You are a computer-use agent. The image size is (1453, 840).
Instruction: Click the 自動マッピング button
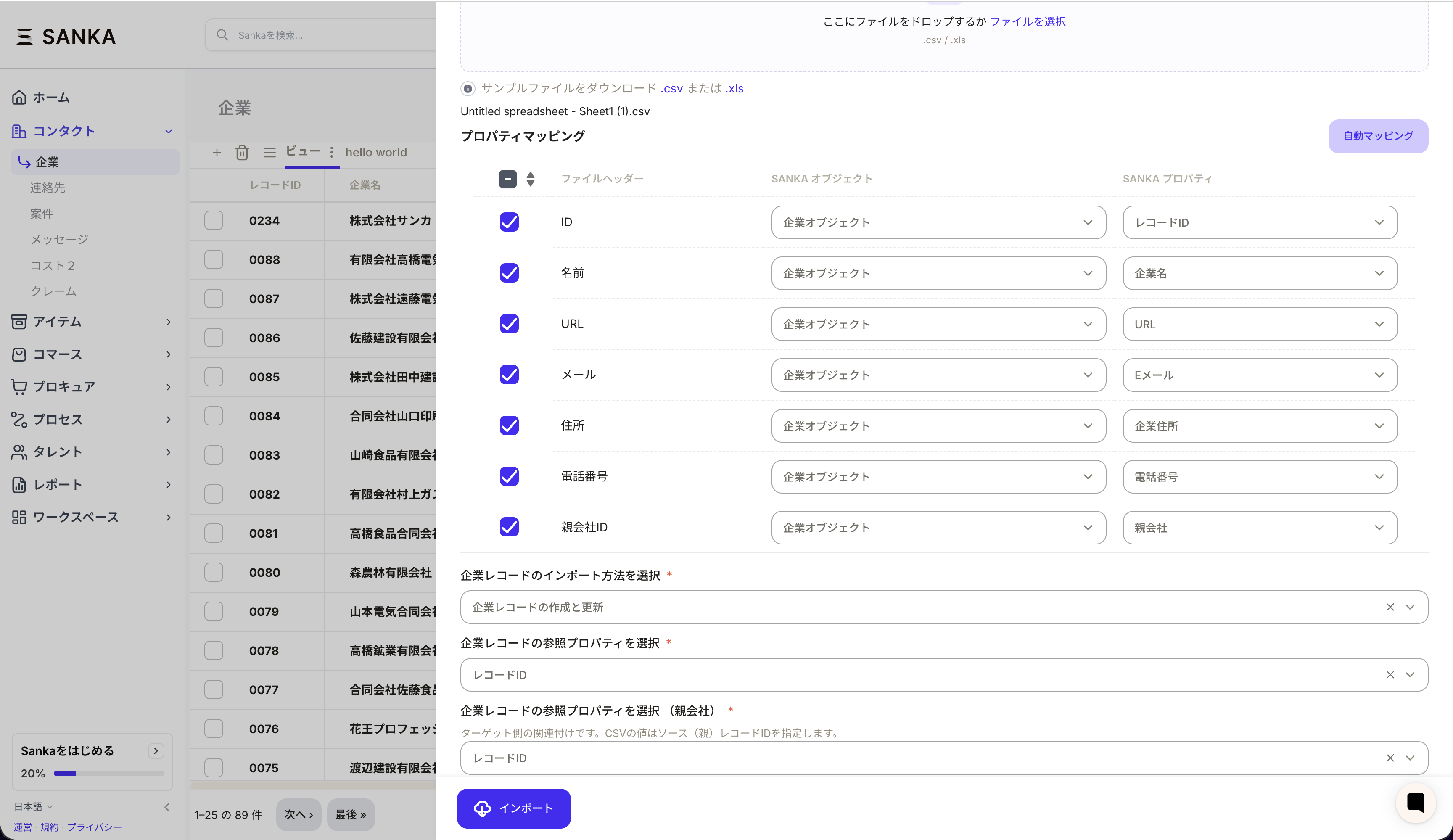[x=1377, y=136]
